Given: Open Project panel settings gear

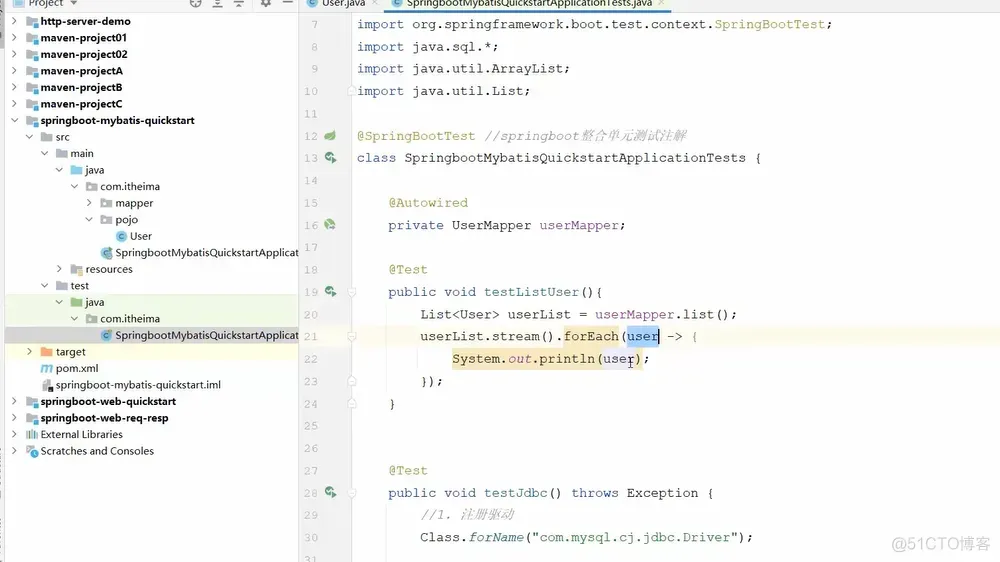Looking at the screenshot, I should [266, 3].
